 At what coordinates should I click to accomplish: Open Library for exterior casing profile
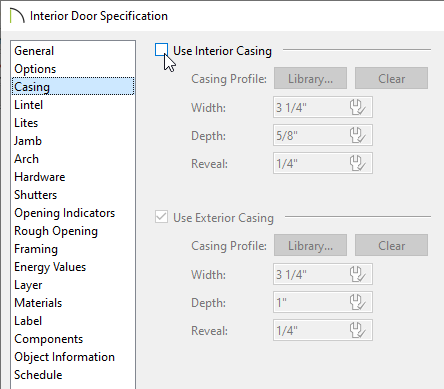[310, 245]
